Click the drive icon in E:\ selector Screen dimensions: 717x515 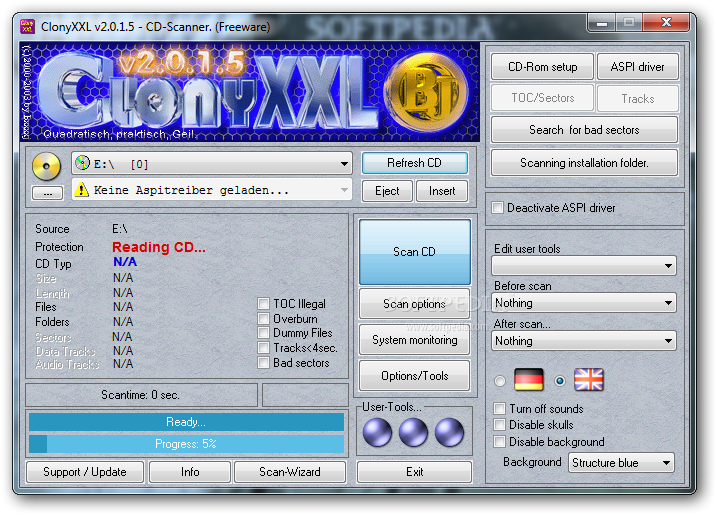tap(82, 163)
